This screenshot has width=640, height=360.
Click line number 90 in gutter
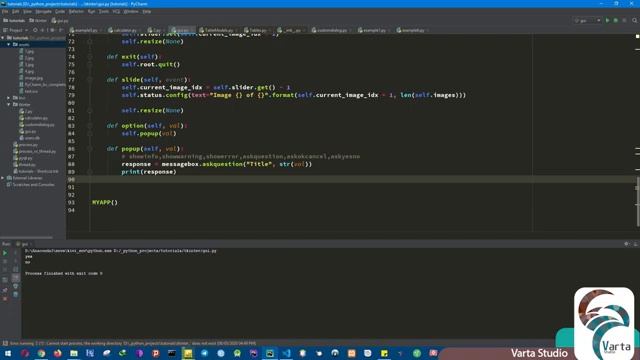[x=71, y=180]
